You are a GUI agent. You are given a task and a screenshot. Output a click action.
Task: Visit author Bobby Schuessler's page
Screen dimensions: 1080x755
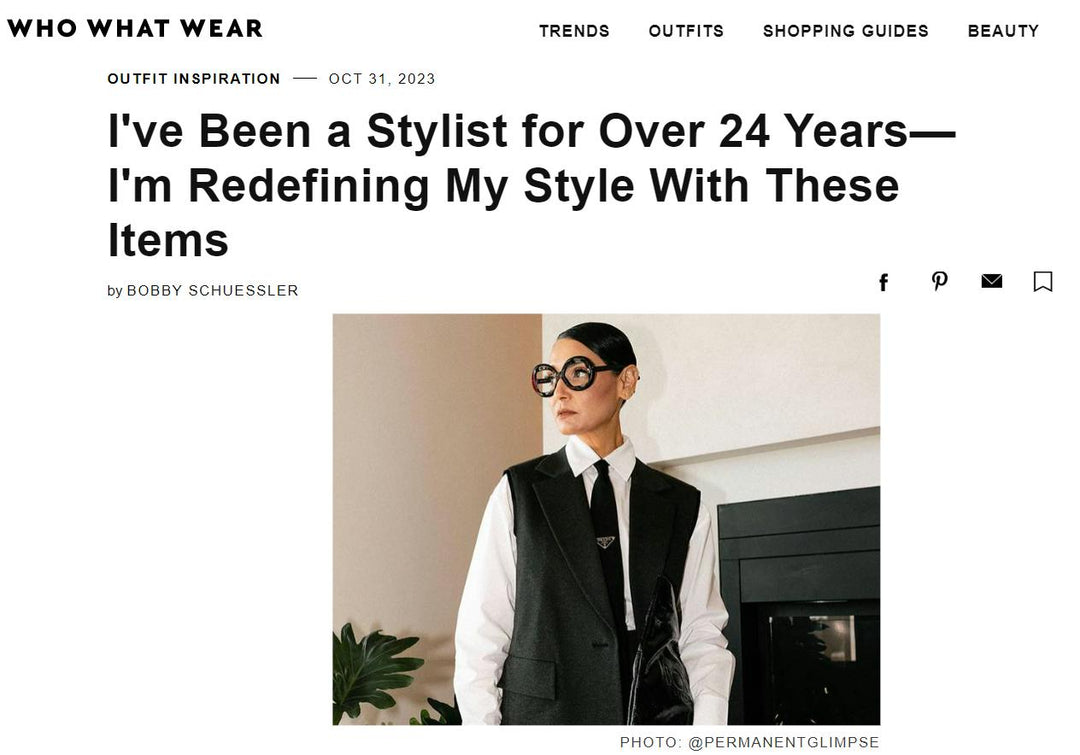pyautogui.click(x=212, y=291)
